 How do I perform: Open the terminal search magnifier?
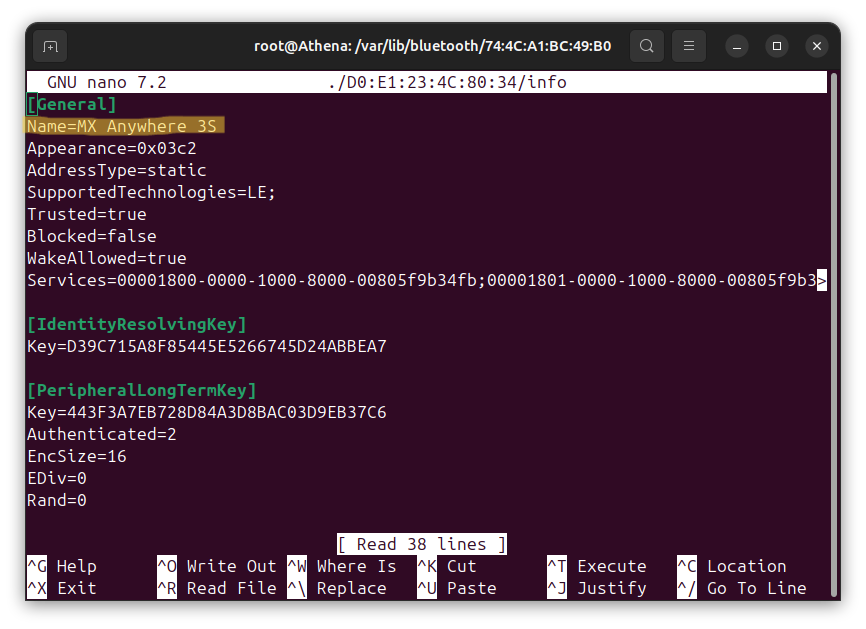(x=646, y=45)
